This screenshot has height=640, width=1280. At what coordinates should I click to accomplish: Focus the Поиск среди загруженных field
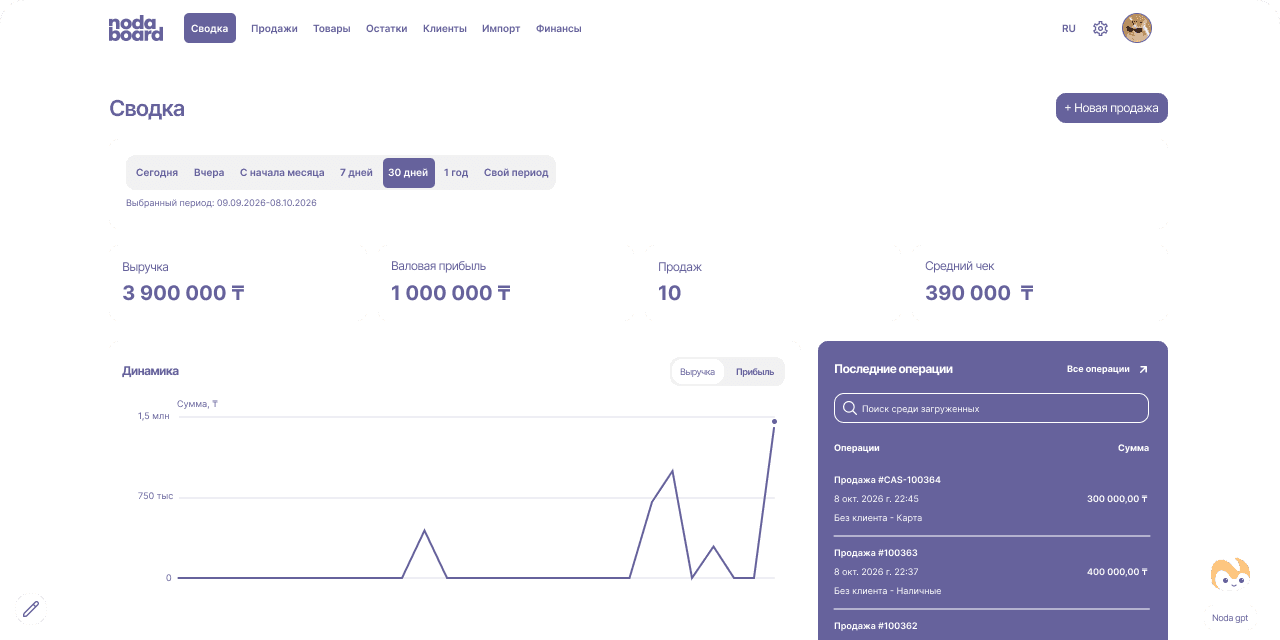pos(991,408)
